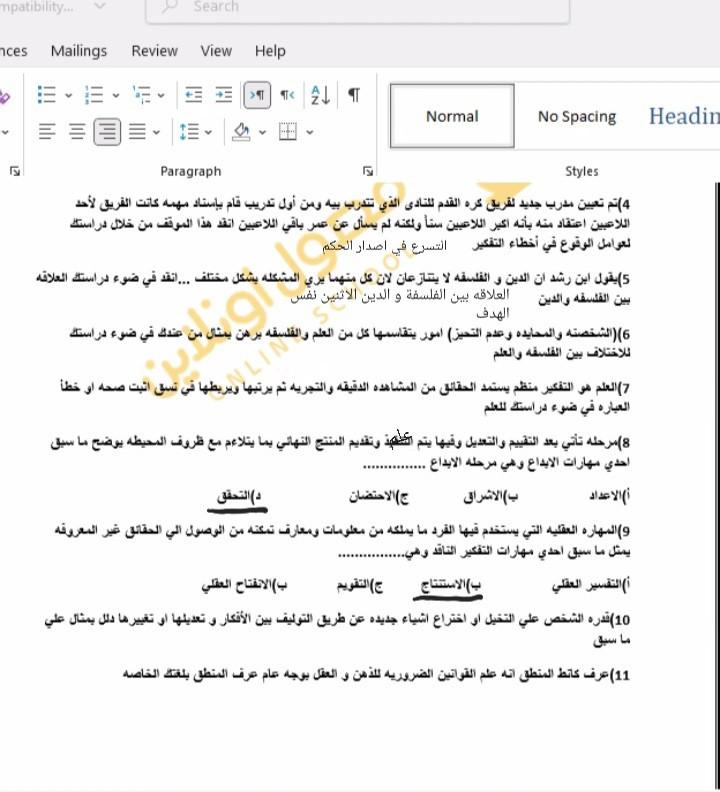This screenshot has height=792, width=720.
Task: Open the Shading color dropdown arrow
Action: coord(262,132)
